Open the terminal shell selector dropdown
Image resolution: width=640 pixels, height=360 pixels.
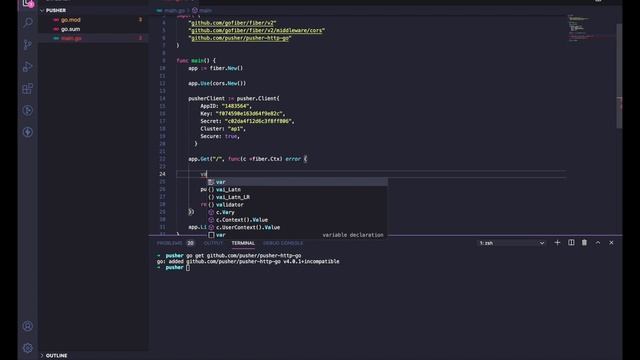tap(511, 243)
